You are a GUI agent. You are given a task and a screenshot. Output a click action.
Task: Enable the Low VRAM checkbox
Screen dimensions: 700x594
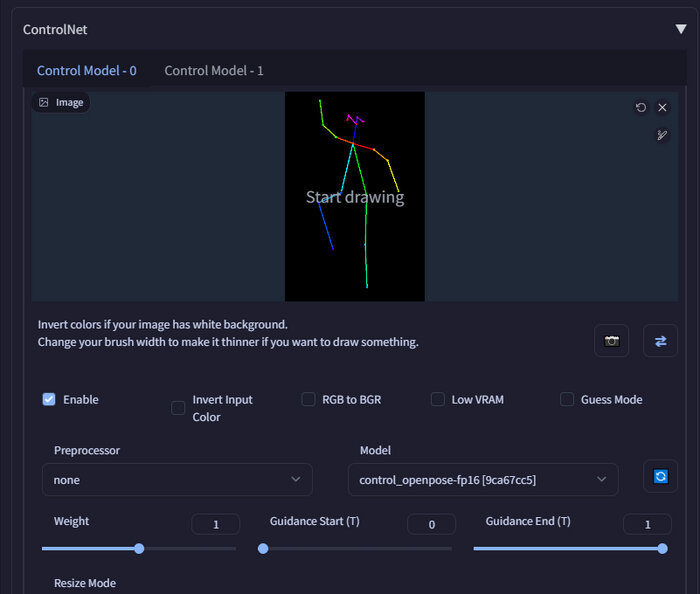click(x=438, y=399)
